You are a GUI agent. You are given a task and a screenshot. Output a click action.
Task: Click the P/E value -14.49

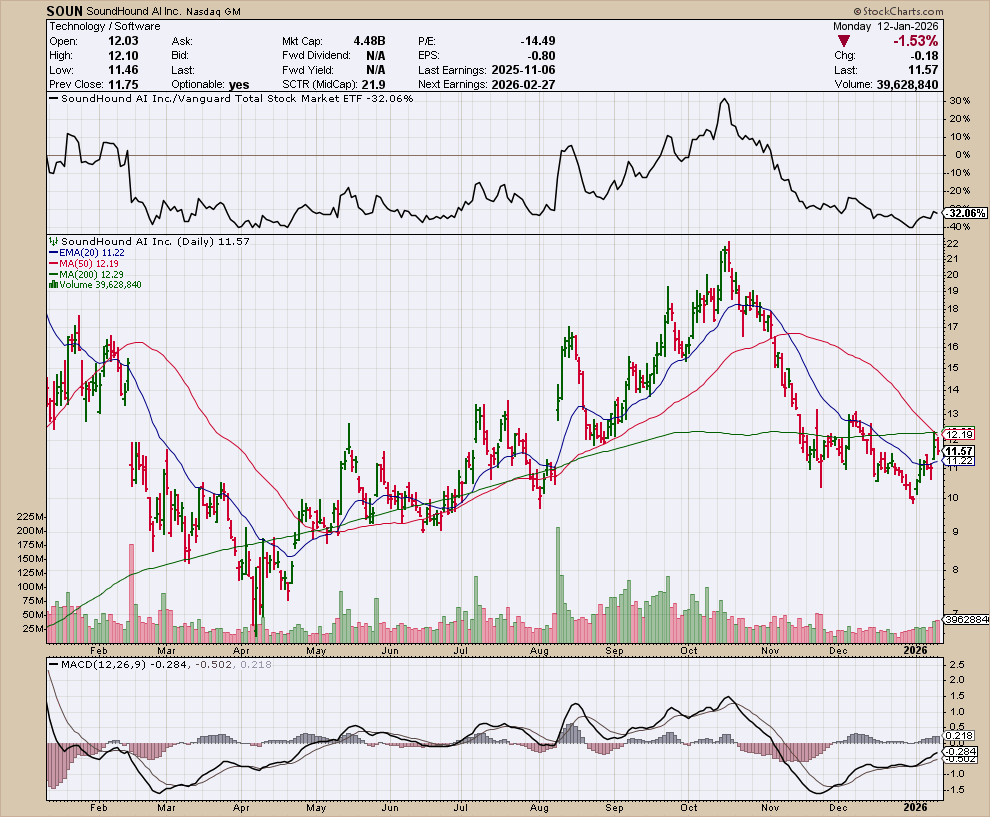538,40
